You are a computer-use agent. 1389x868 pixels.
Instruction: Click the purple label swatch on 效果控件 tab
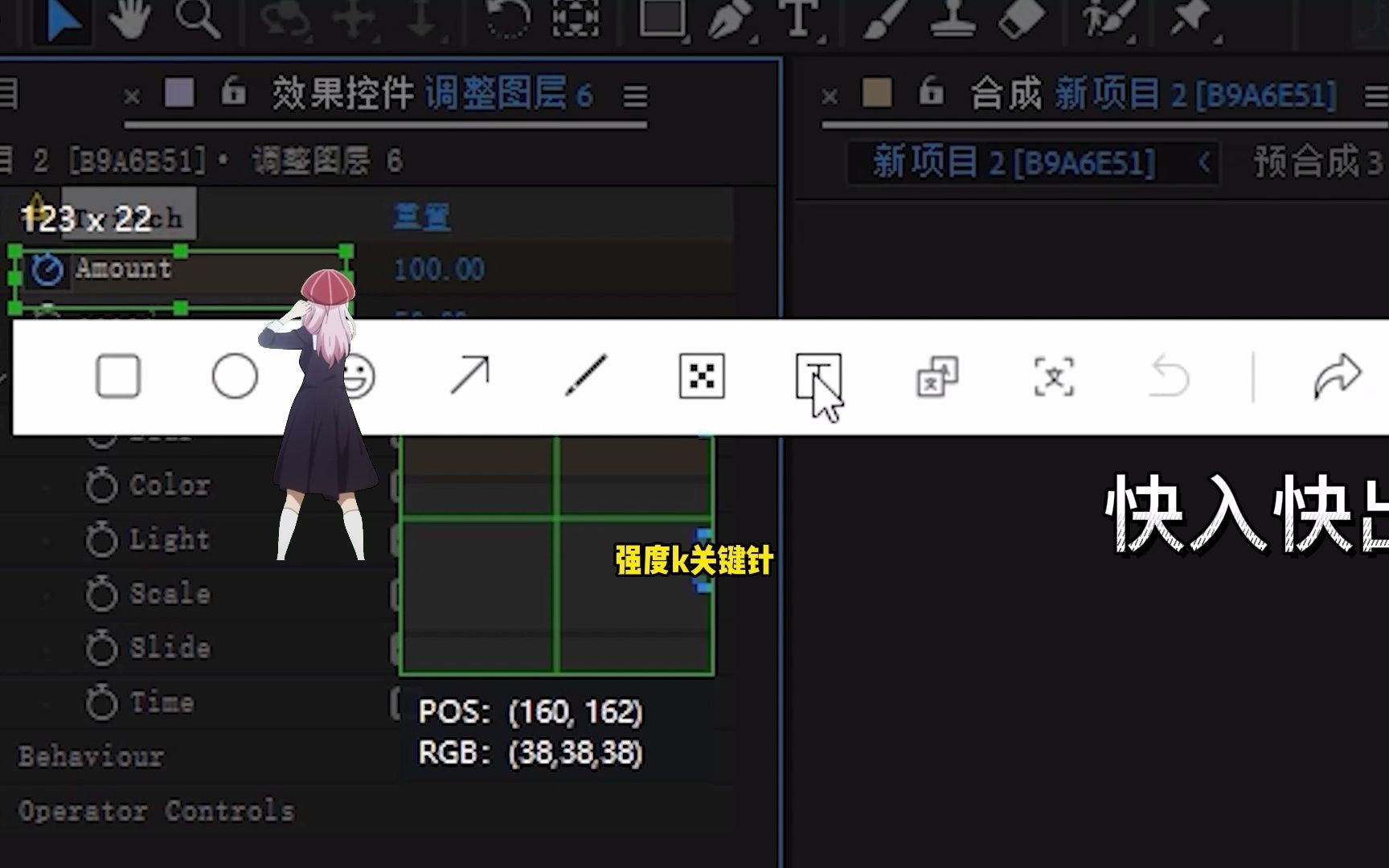coord(179,93)
